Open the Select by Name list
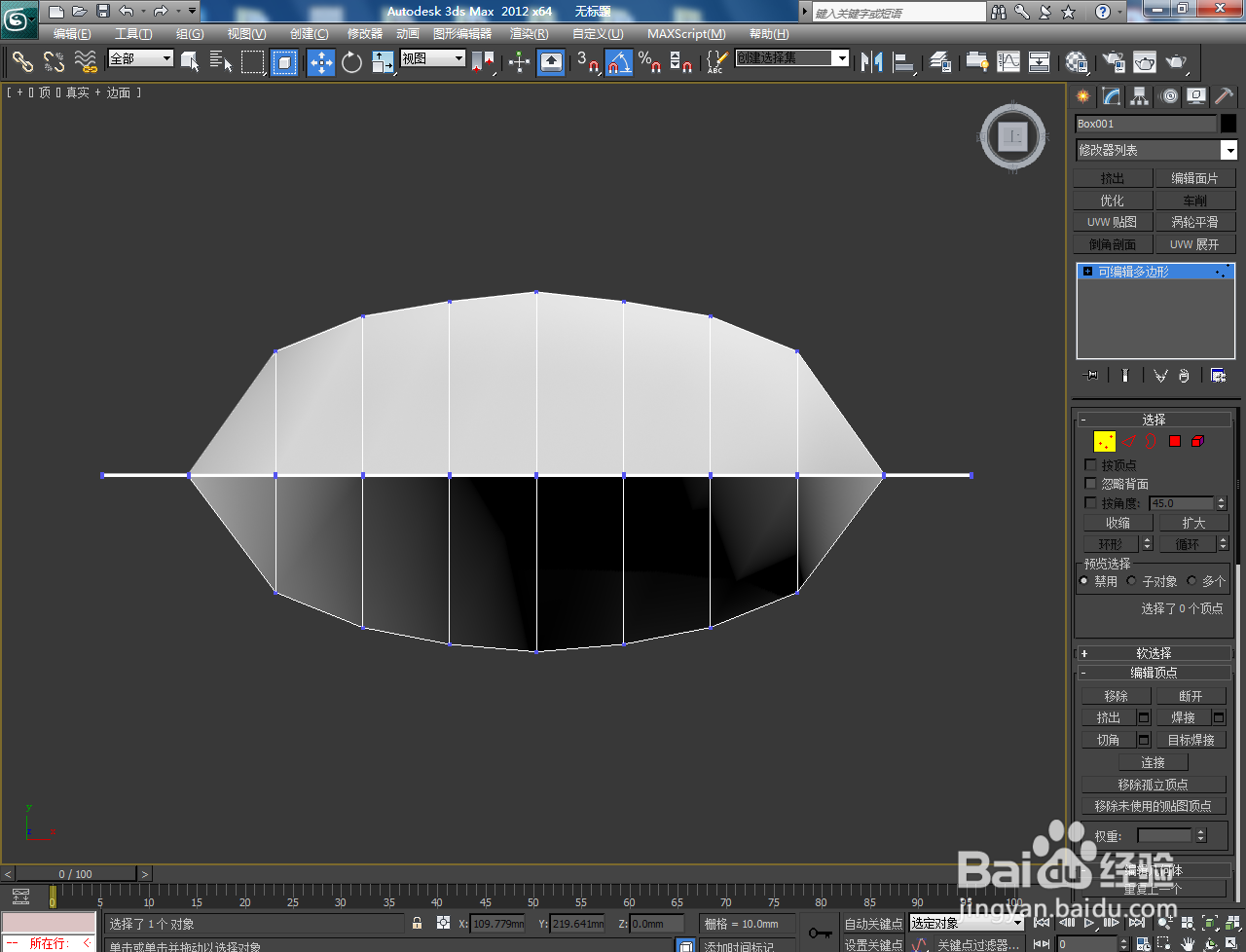Image resolution: width=1246 pixels, height=952 pixels. (221, 61)
